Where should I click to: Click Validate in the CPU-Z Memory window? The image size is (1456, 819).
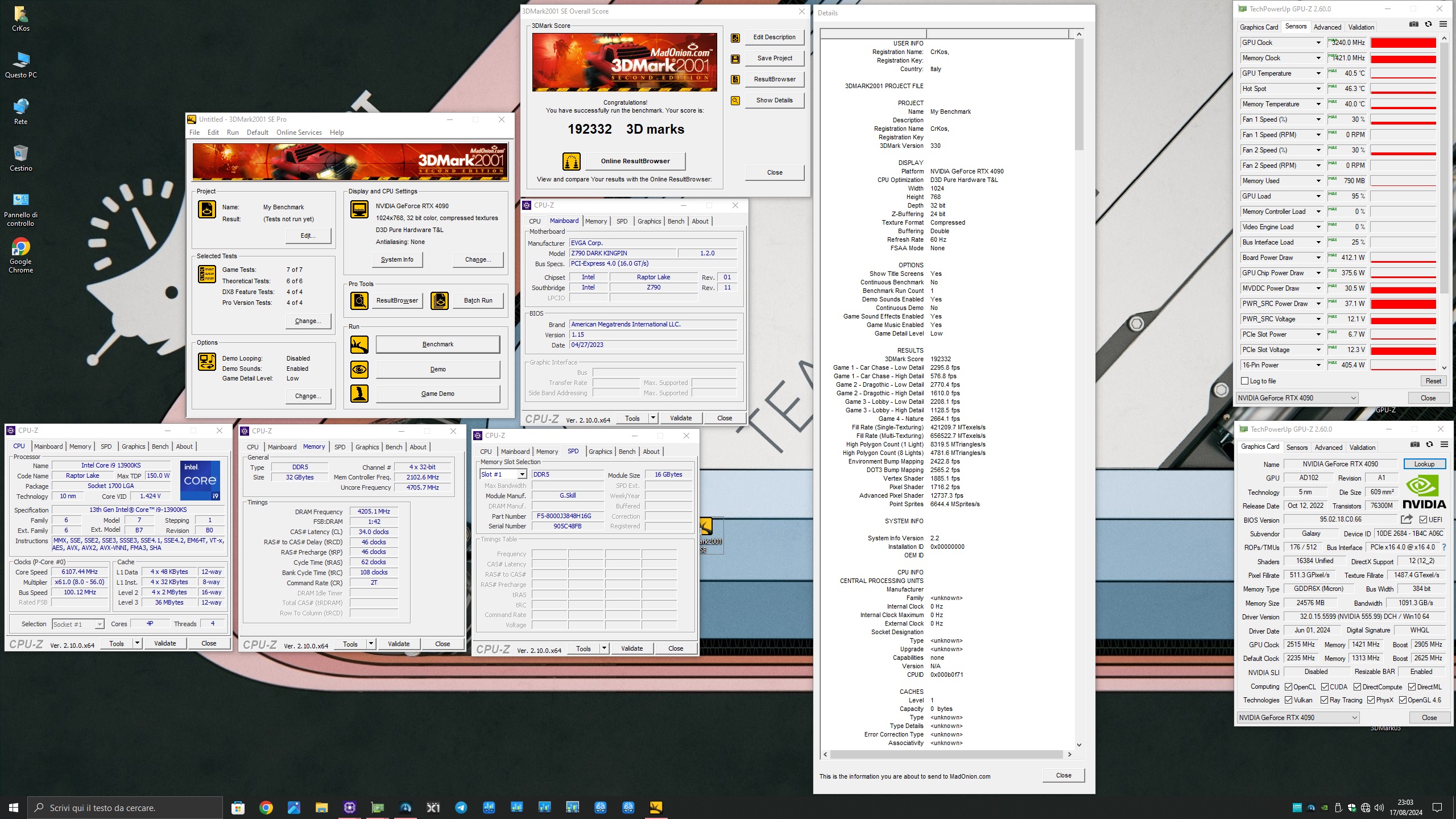click(x=399, y=644)
